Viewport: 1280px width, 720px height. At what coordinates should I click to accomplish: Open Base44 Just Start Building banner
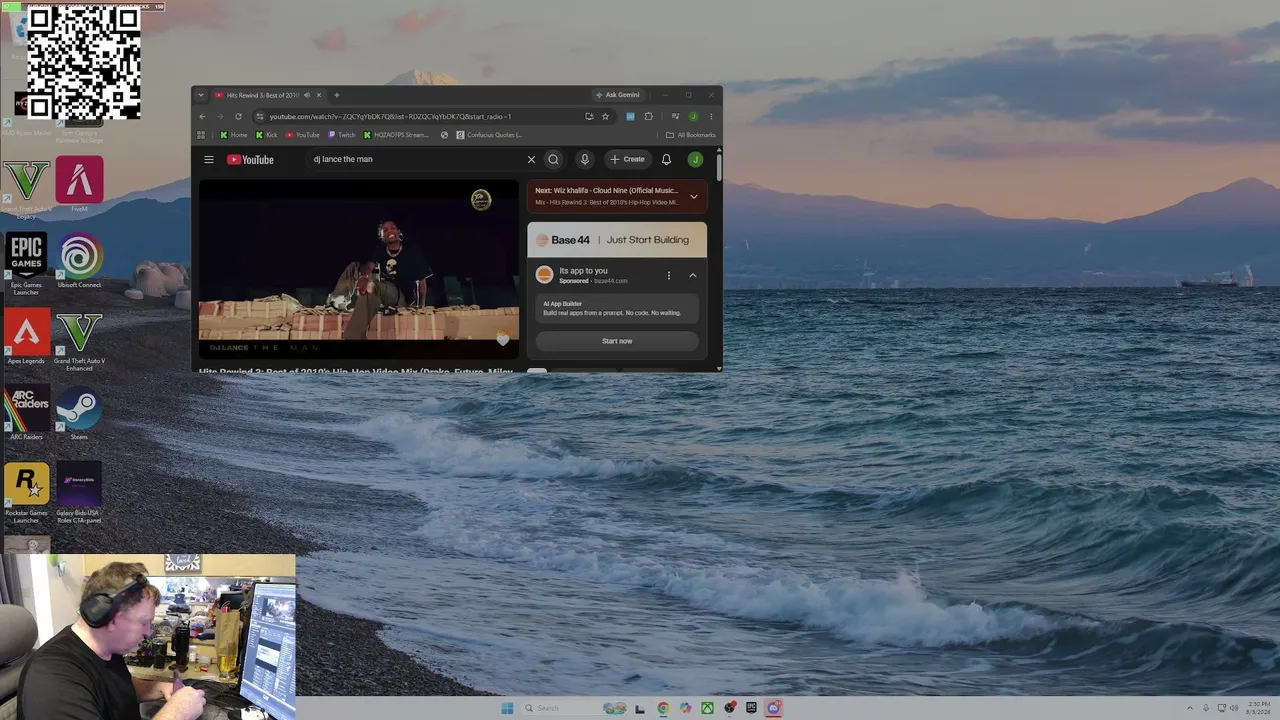coord(617,240)
